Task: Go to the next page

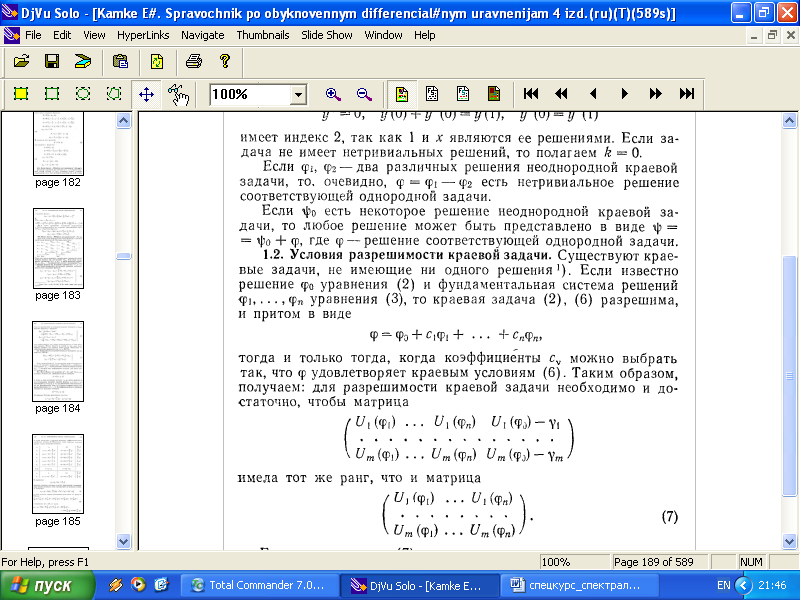Action: click(624, 94)
